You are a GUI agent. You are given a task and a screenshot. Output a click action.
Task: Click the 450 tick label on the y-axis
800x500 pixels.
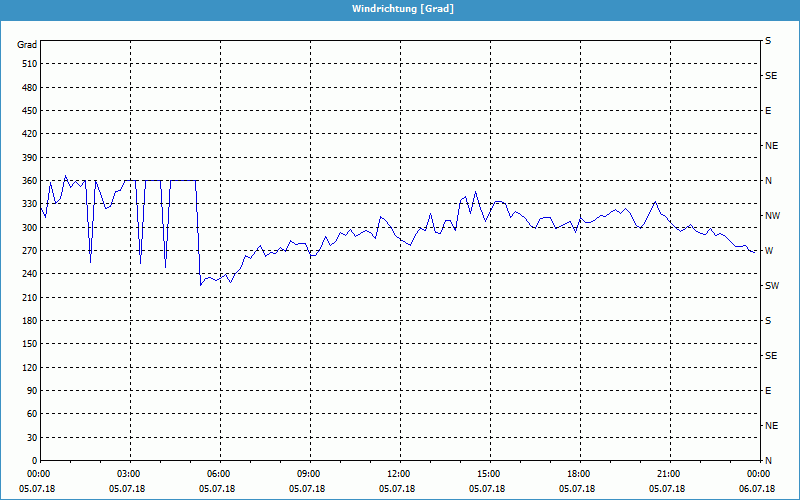(28, 111)
